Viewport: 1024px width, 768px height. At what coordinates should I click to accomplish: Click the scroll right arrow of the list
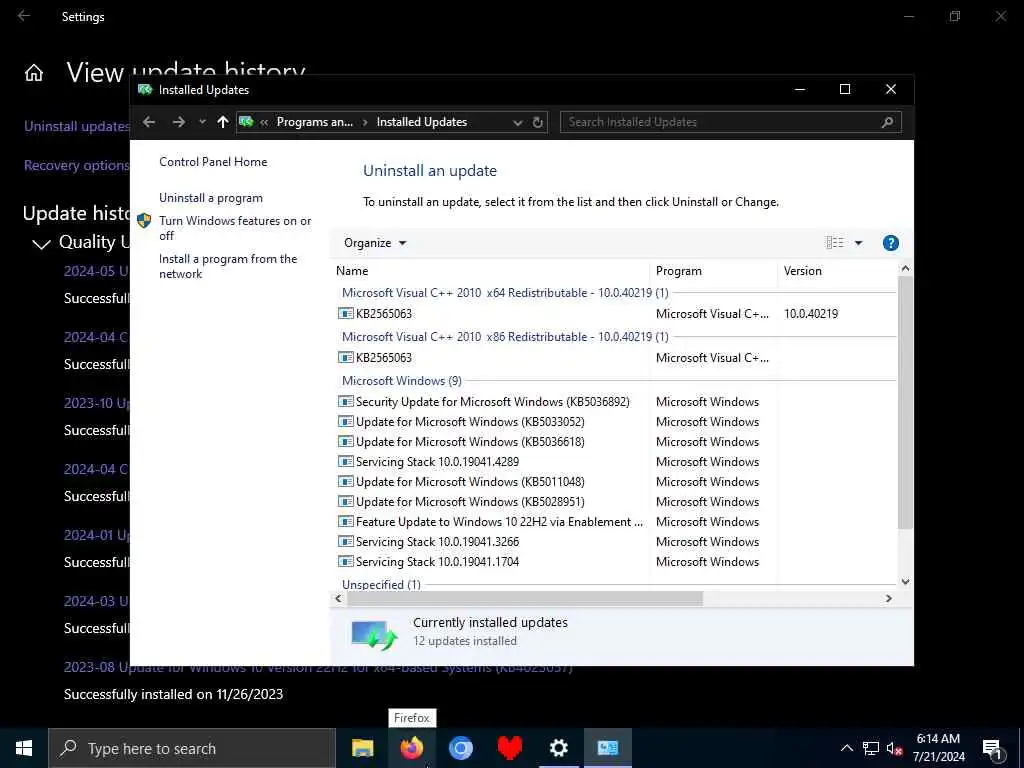889,599
